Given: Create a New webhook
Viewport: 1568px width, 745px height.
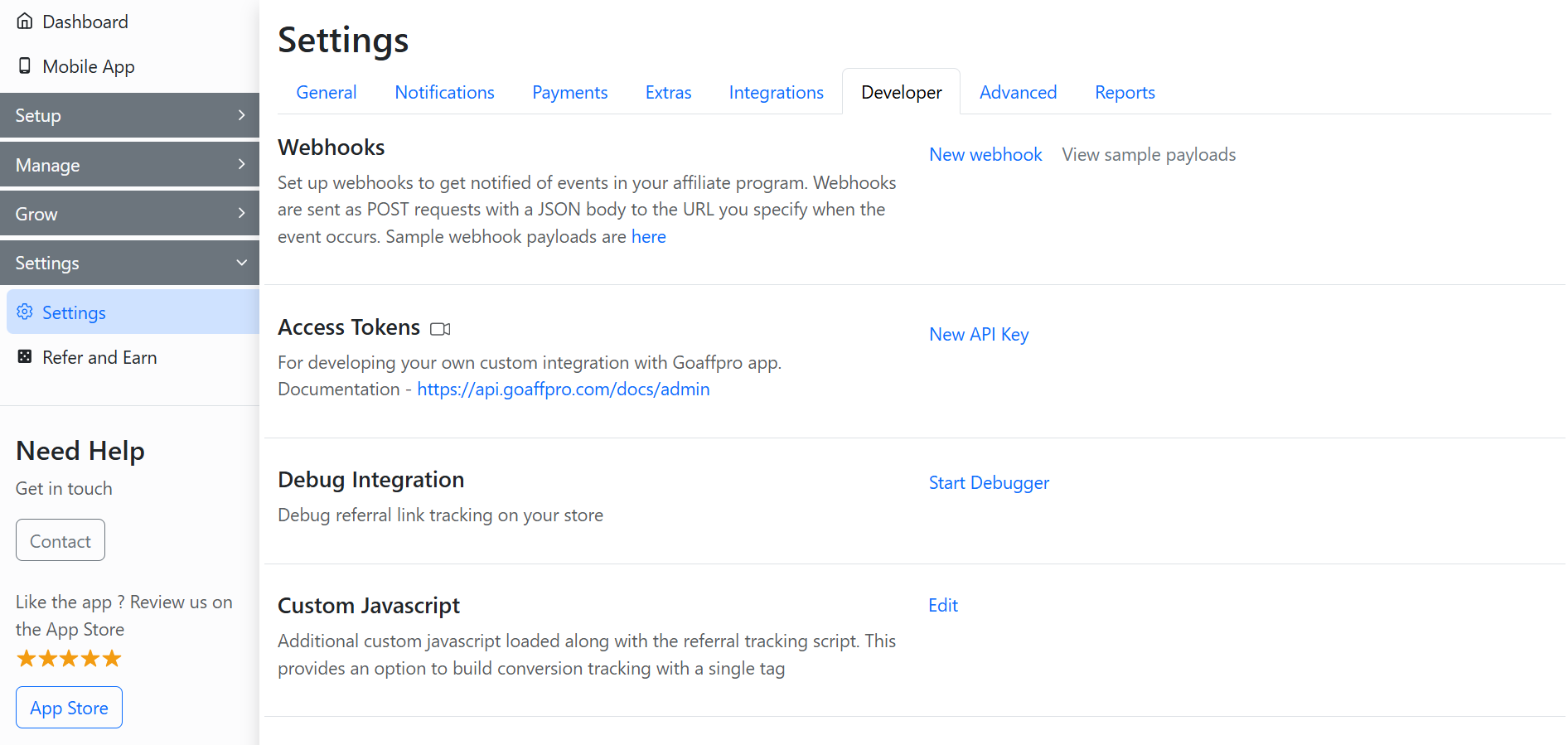Looking at the screenshot, I should click(985, 155).
